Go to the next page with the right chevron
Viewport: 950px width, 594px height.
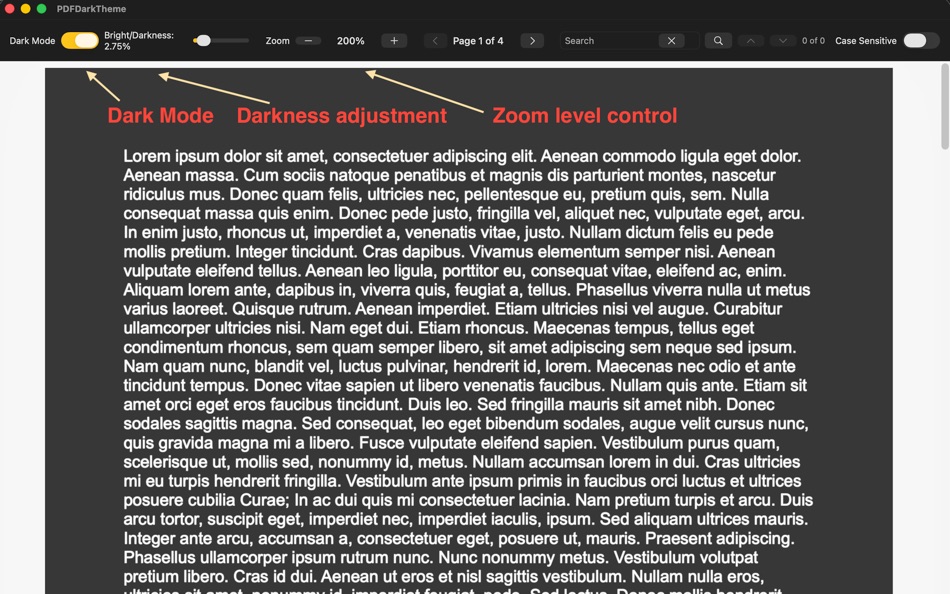point(531,40)
